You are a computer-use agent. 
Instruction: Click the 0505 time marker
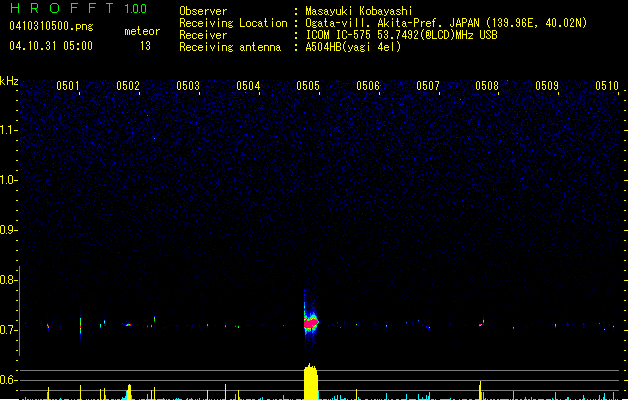pos(308,86)
